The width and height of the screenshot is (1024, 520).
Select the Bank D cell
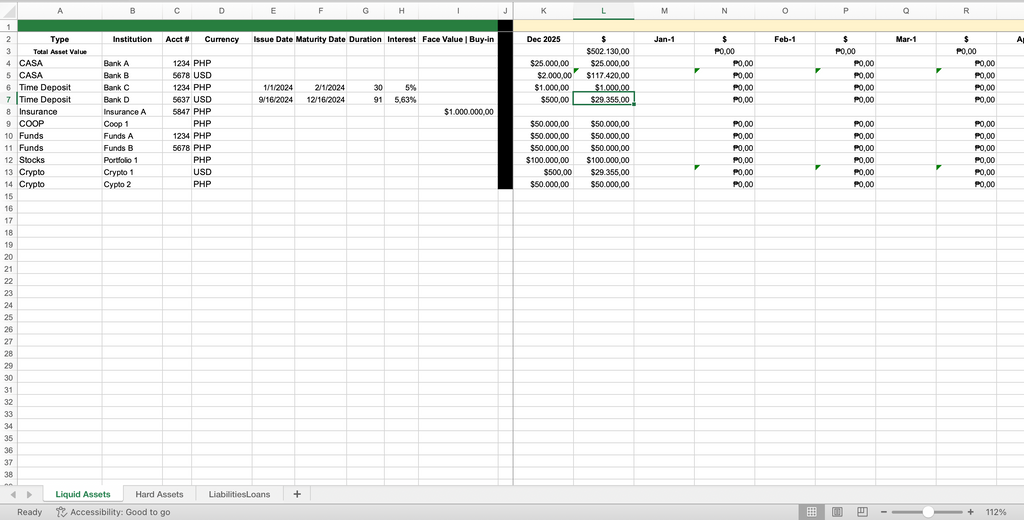[132, 99]
